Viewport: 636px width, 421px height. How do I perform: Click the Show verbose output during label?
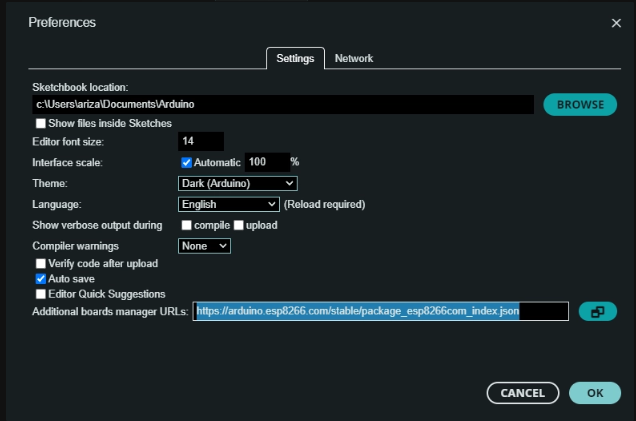point(97,225)
